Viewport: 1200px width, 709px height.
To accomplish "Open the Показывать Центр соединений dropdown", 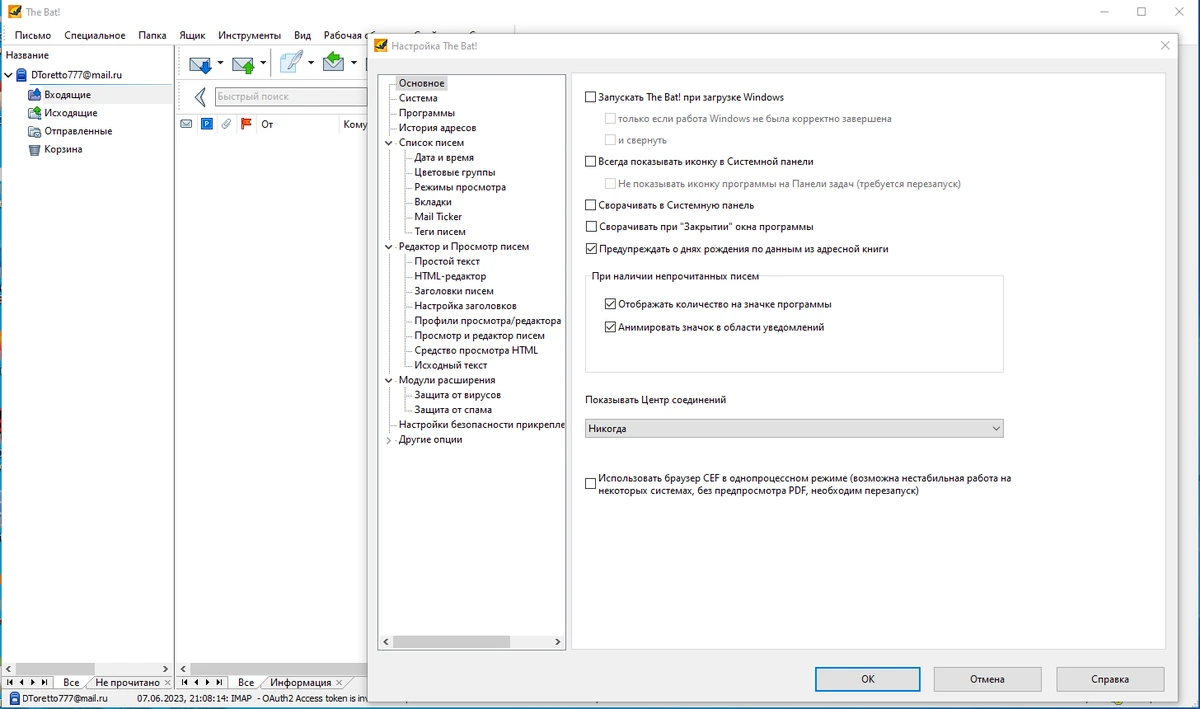I will coord(794,428).
